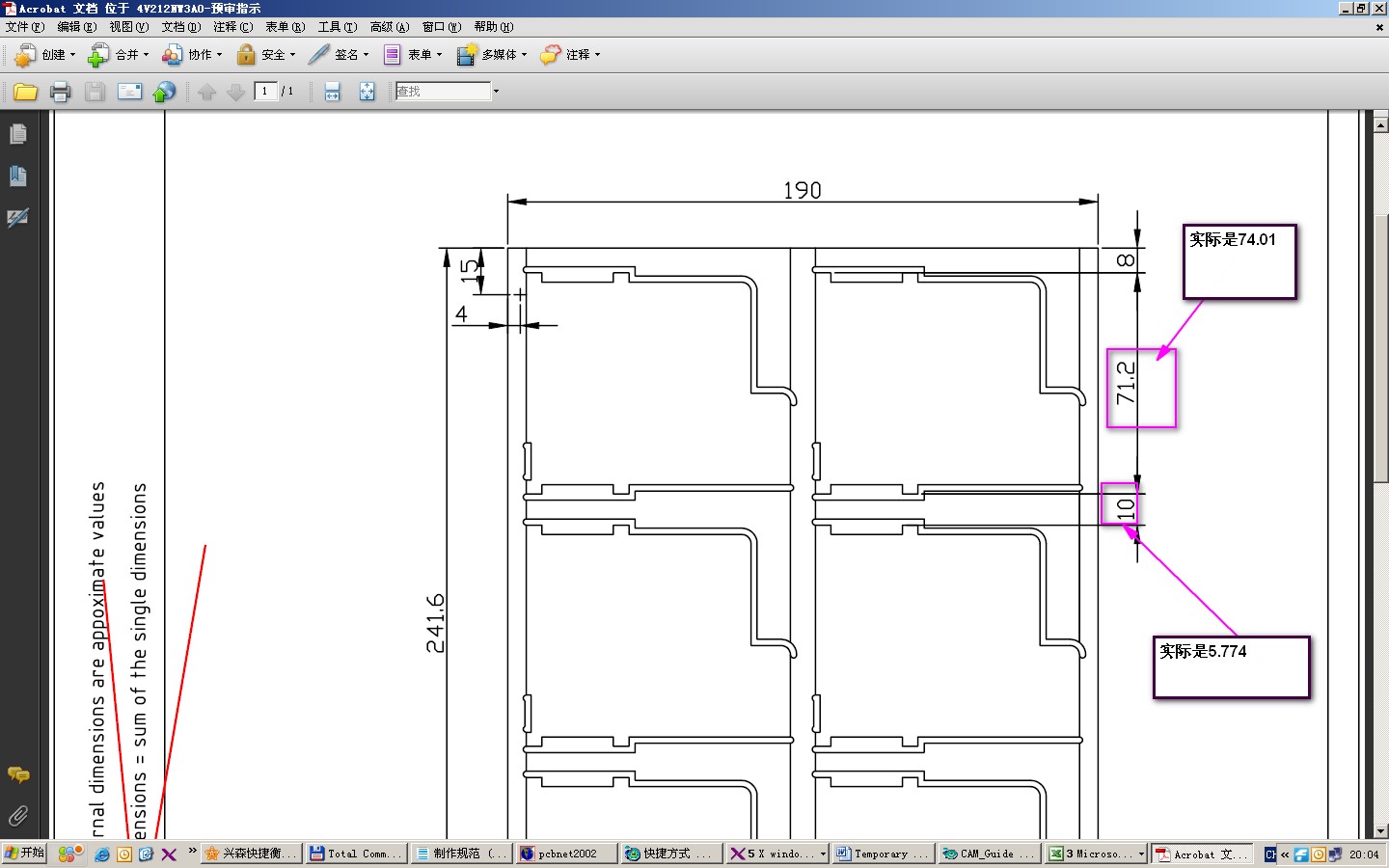
Task: Go to previous page arrow
Action: point(206,92)
